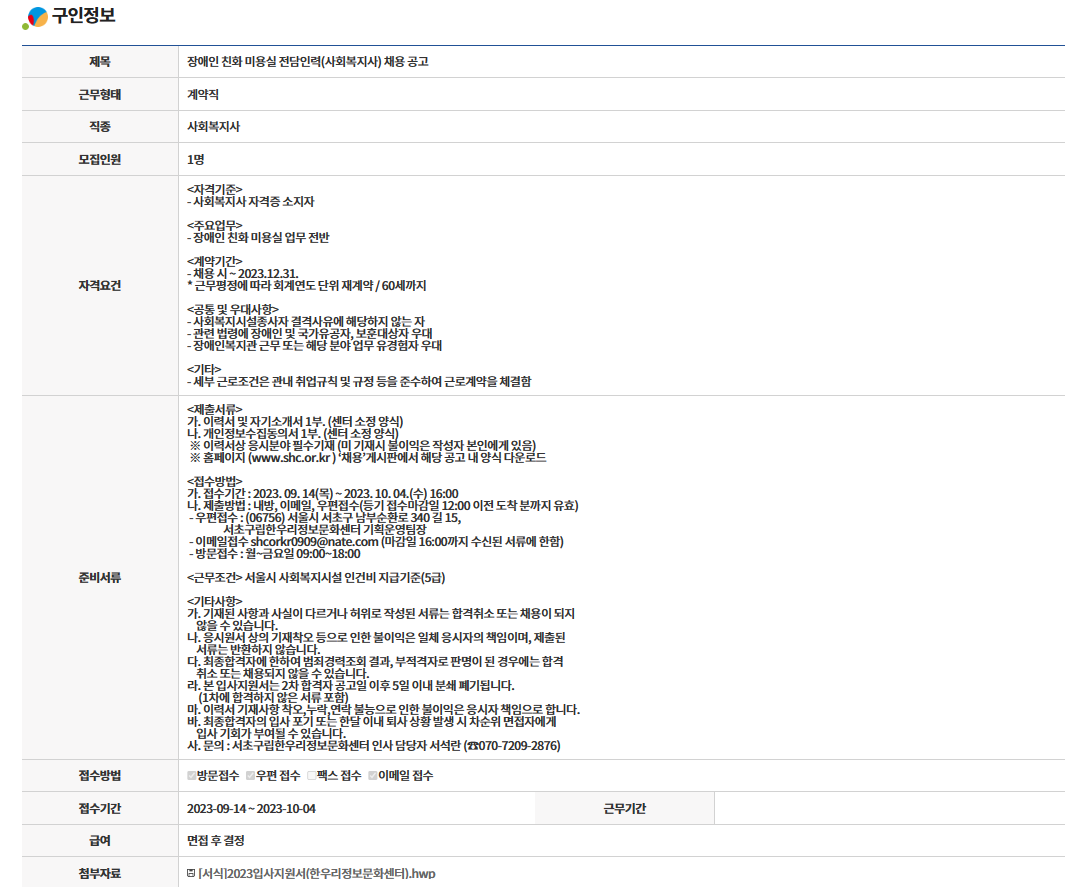Click the 모집인원 row label
Image resolution: width=1065 pixels, height=887 pixels.
click(99, 159)
